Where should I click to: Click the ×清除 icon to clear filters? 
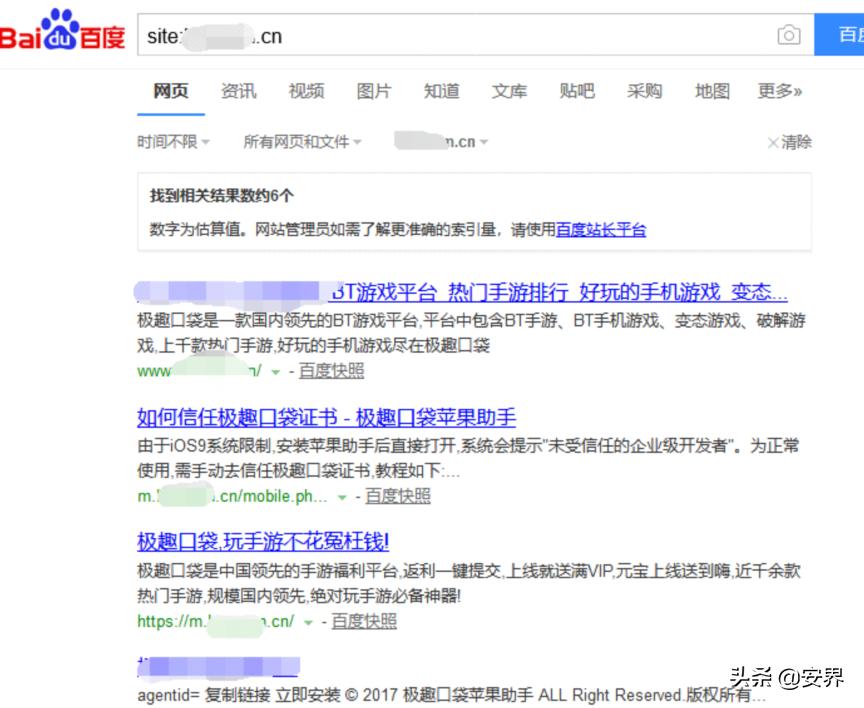point(787,142)
